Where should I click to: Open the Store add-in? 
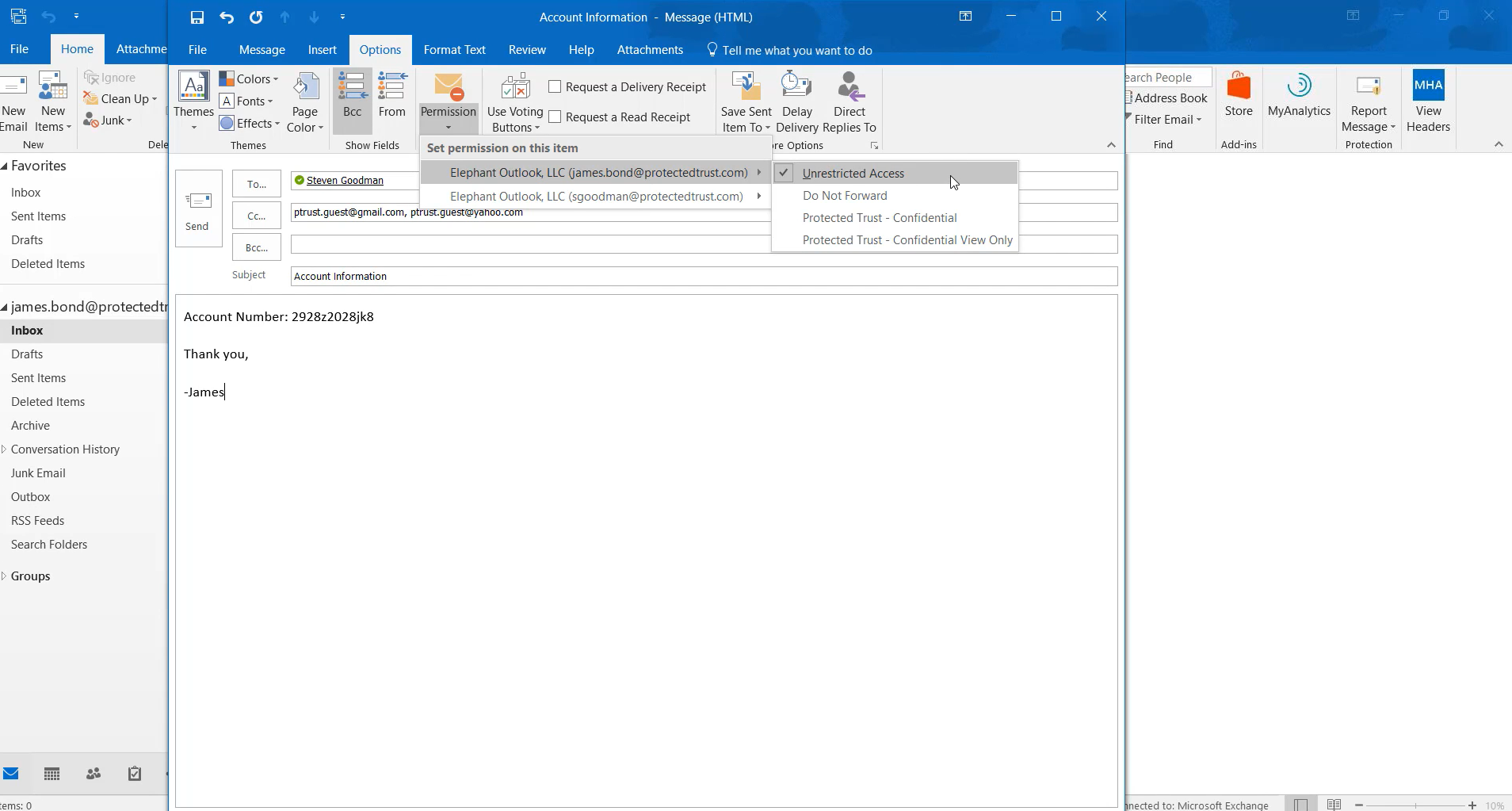[x=1239, y=94]
